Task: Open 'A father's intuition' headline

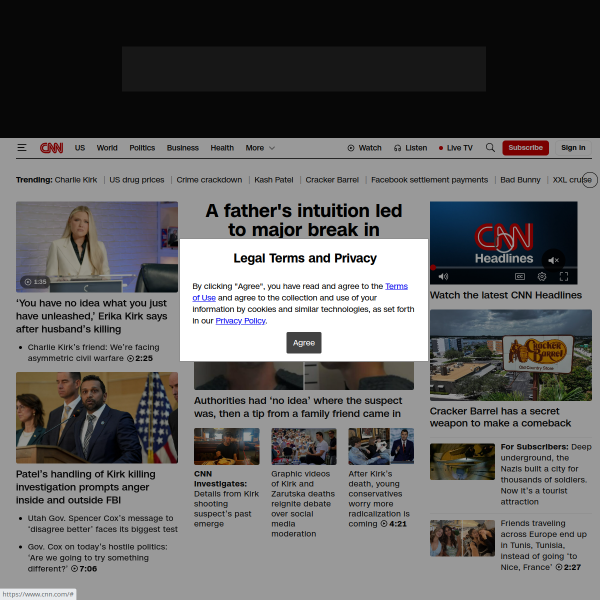Action: click(x=304, y=220)
